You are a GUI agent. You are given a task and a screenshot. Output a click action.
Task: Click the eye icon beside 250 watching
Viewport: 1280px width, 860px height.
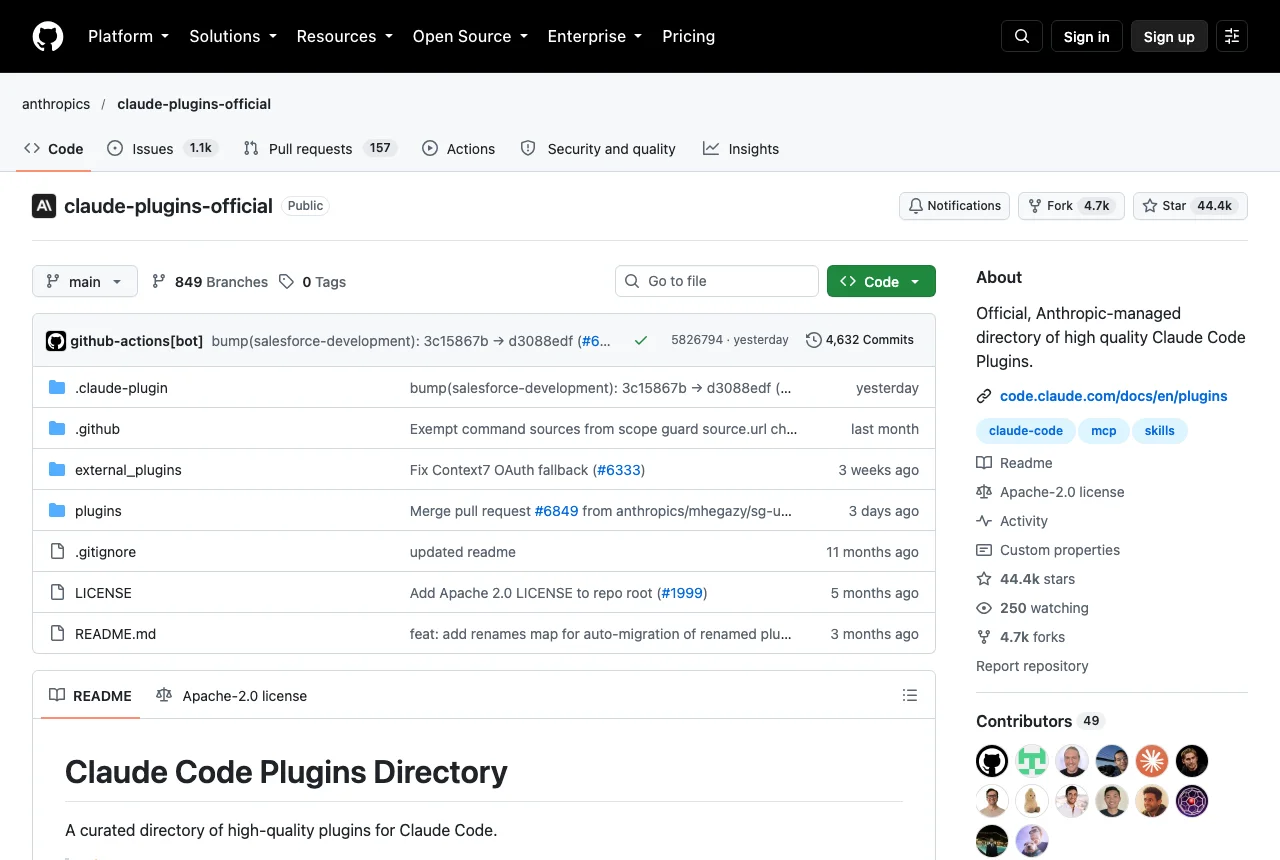click(984, 608)
